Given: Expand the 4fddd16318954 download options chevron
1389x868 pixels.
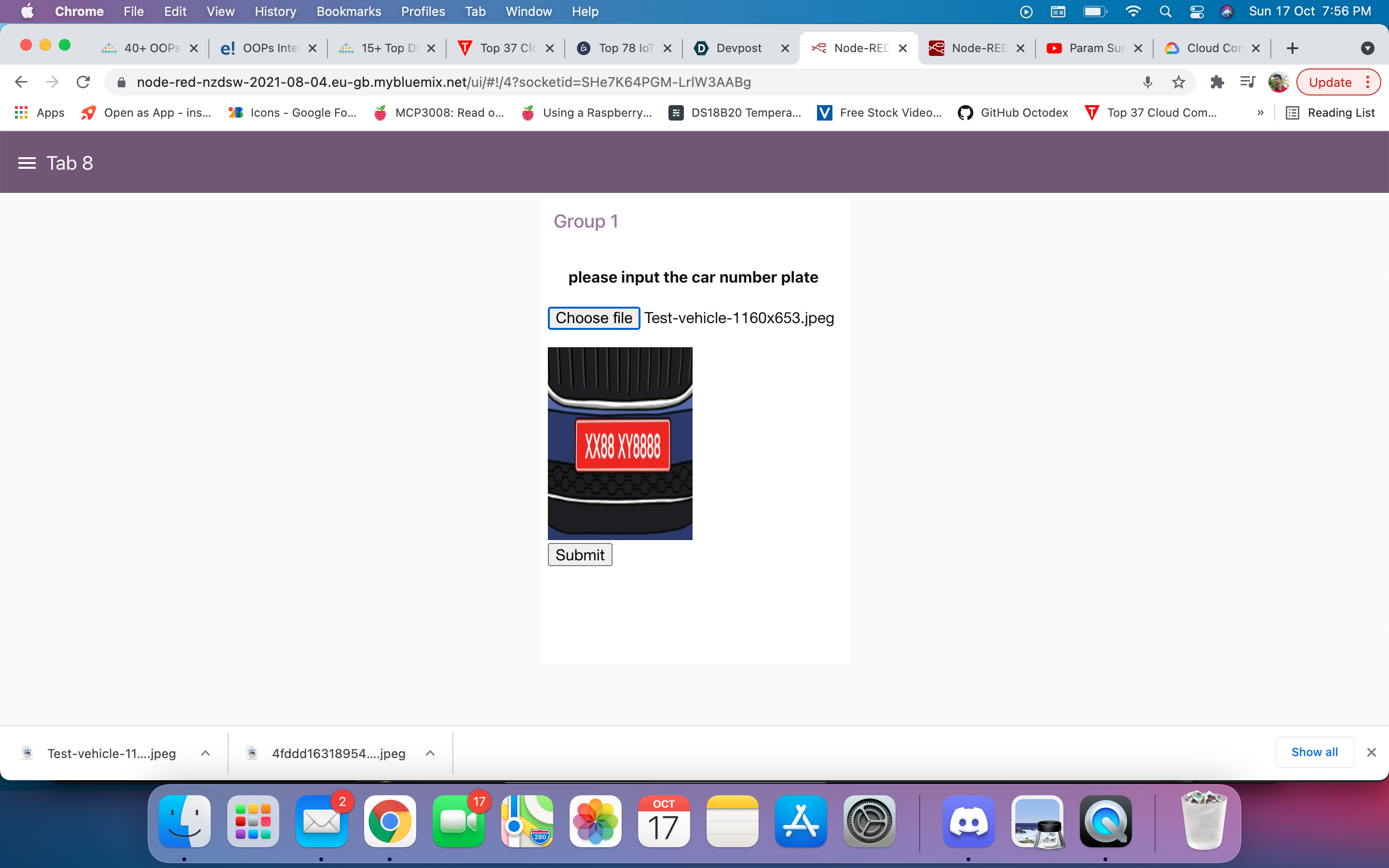Looking at the screenshot, I should tap(430, 753).
